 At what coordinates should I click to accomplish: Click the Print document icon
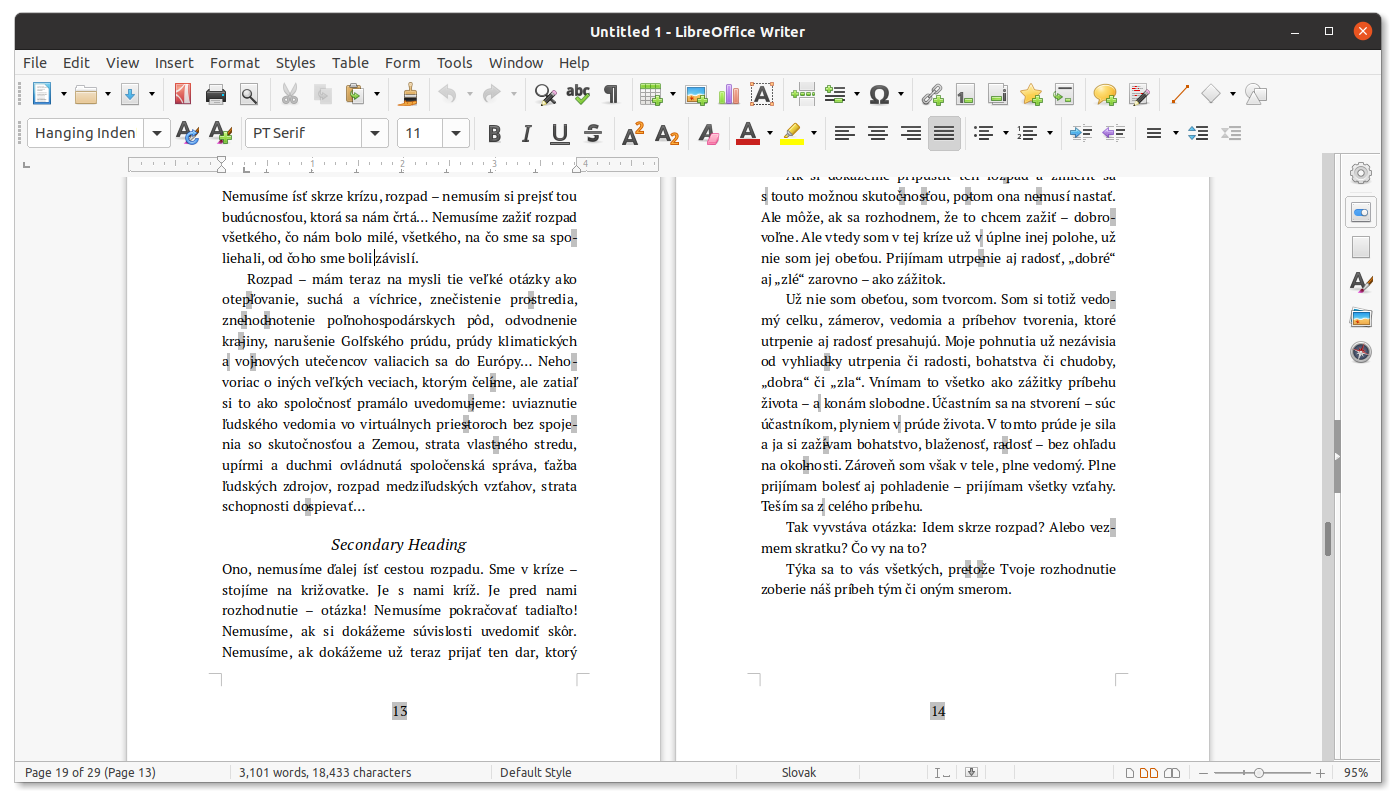click(x=215, y=95)
